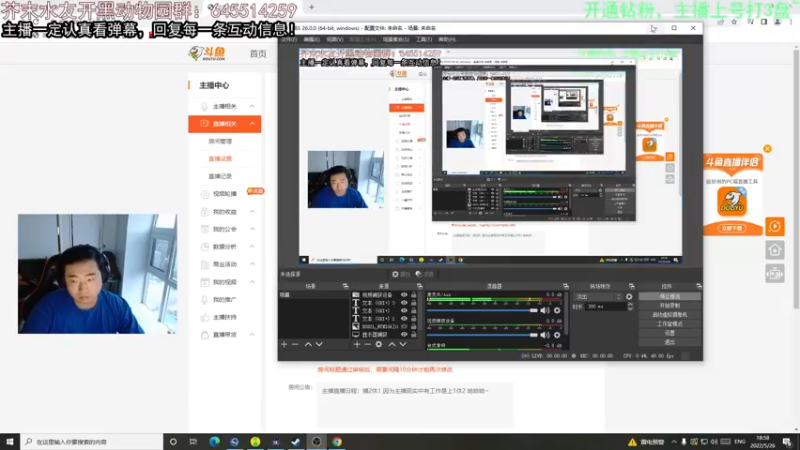Image resolution: width=800 pixels, height=450 pixels.
Task: Open Properties gear for the selected OBS source
Action: coord(401,274)
